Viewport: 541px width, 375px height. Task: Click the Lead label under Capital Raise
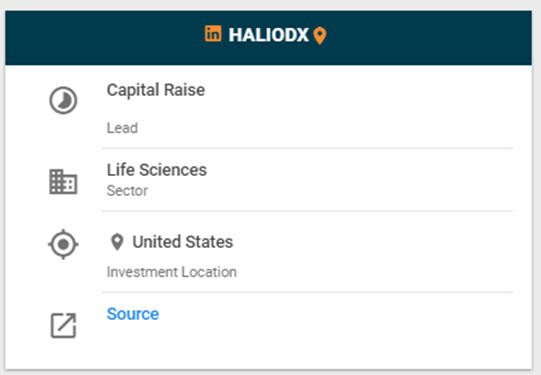pos(122,128)
